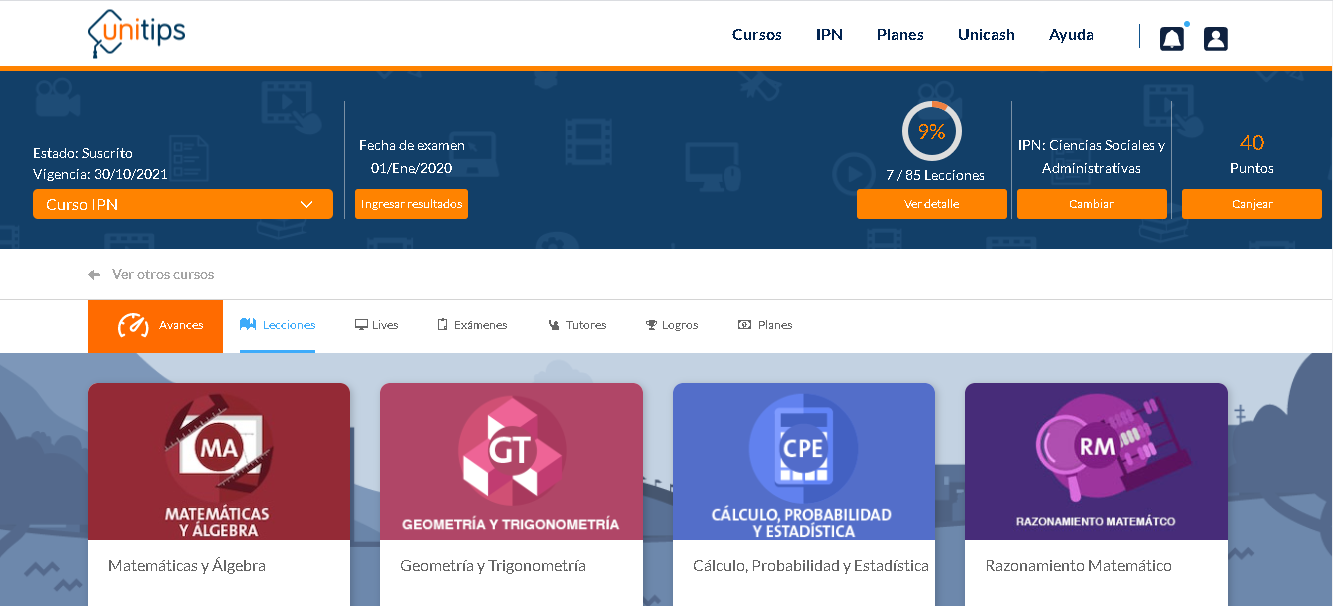Click the 40 Puntos value
The height and width of the screenshot is (606, 1333).
click(x=1252, y=154)
